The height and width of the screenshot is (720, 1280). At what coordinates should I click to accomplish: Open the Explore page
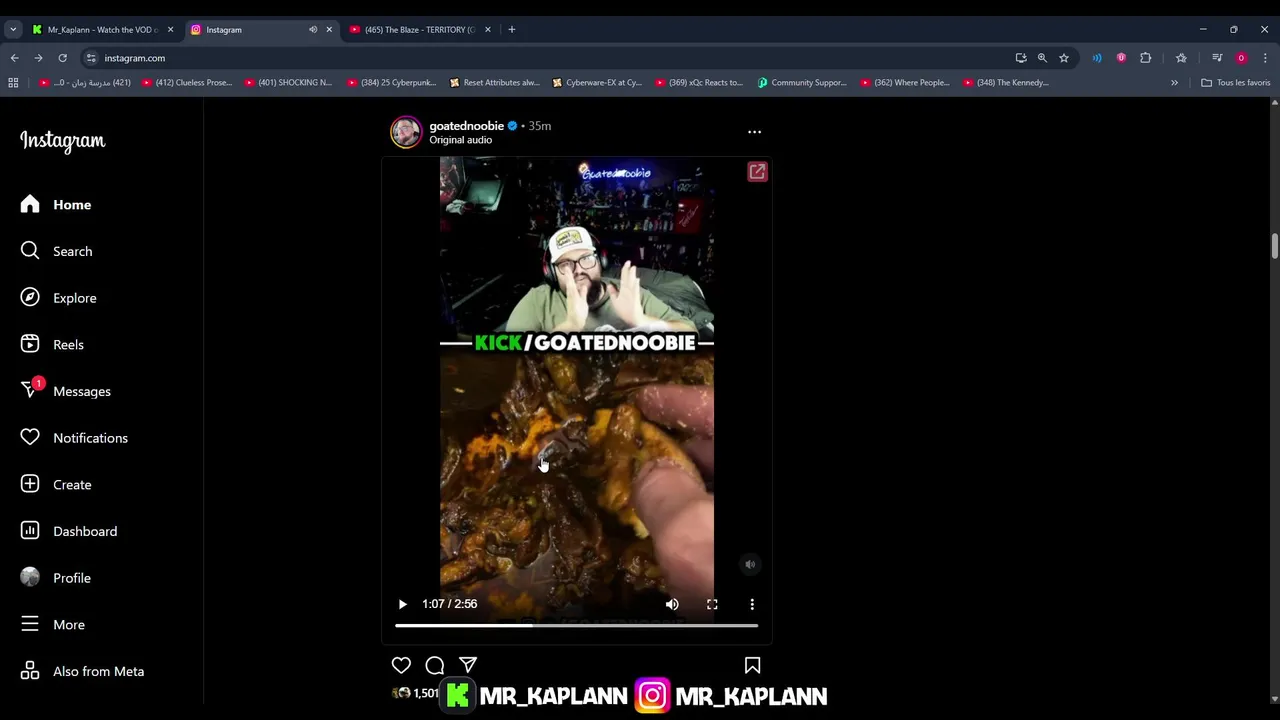click(x=58, y=298)
